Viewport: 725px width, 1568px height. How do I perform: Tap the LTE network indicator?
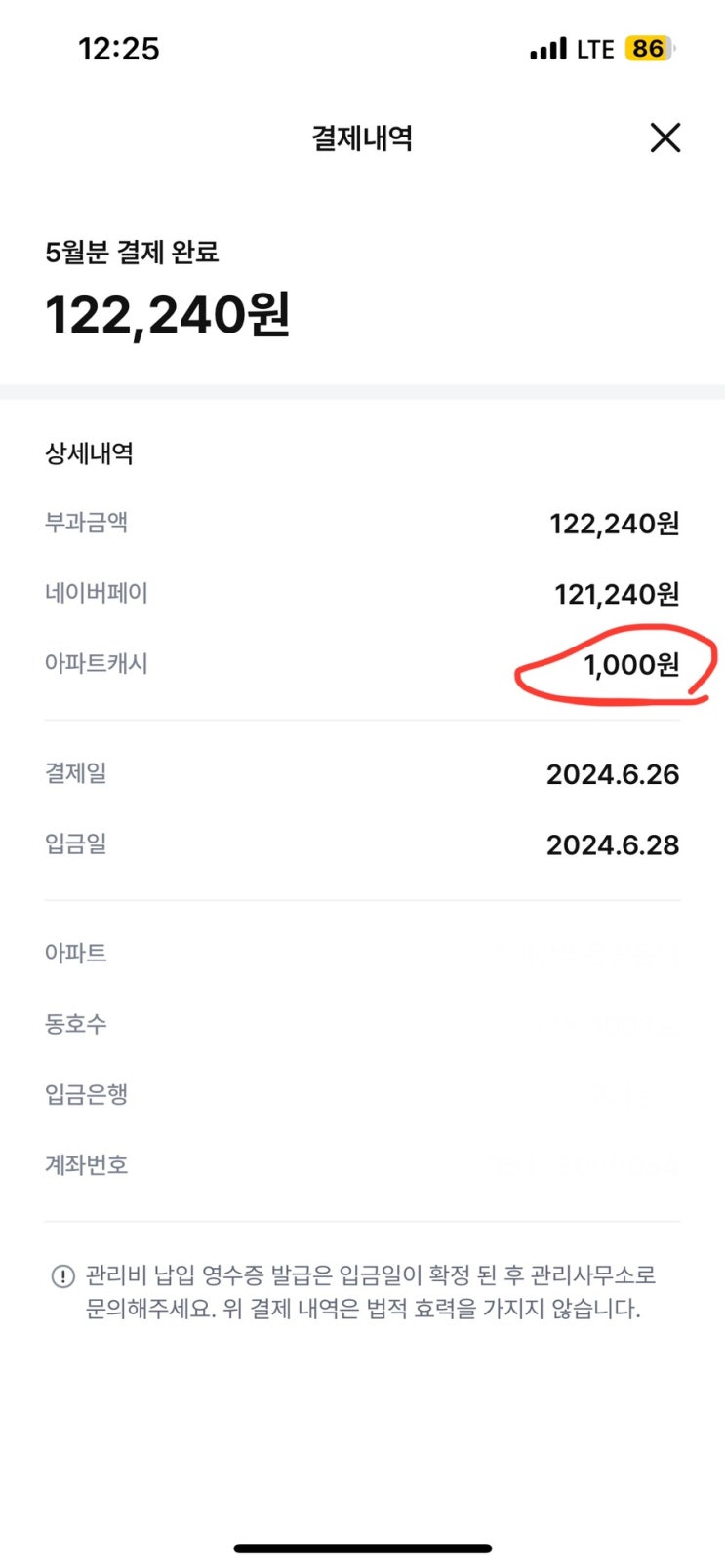pos(594,49)
